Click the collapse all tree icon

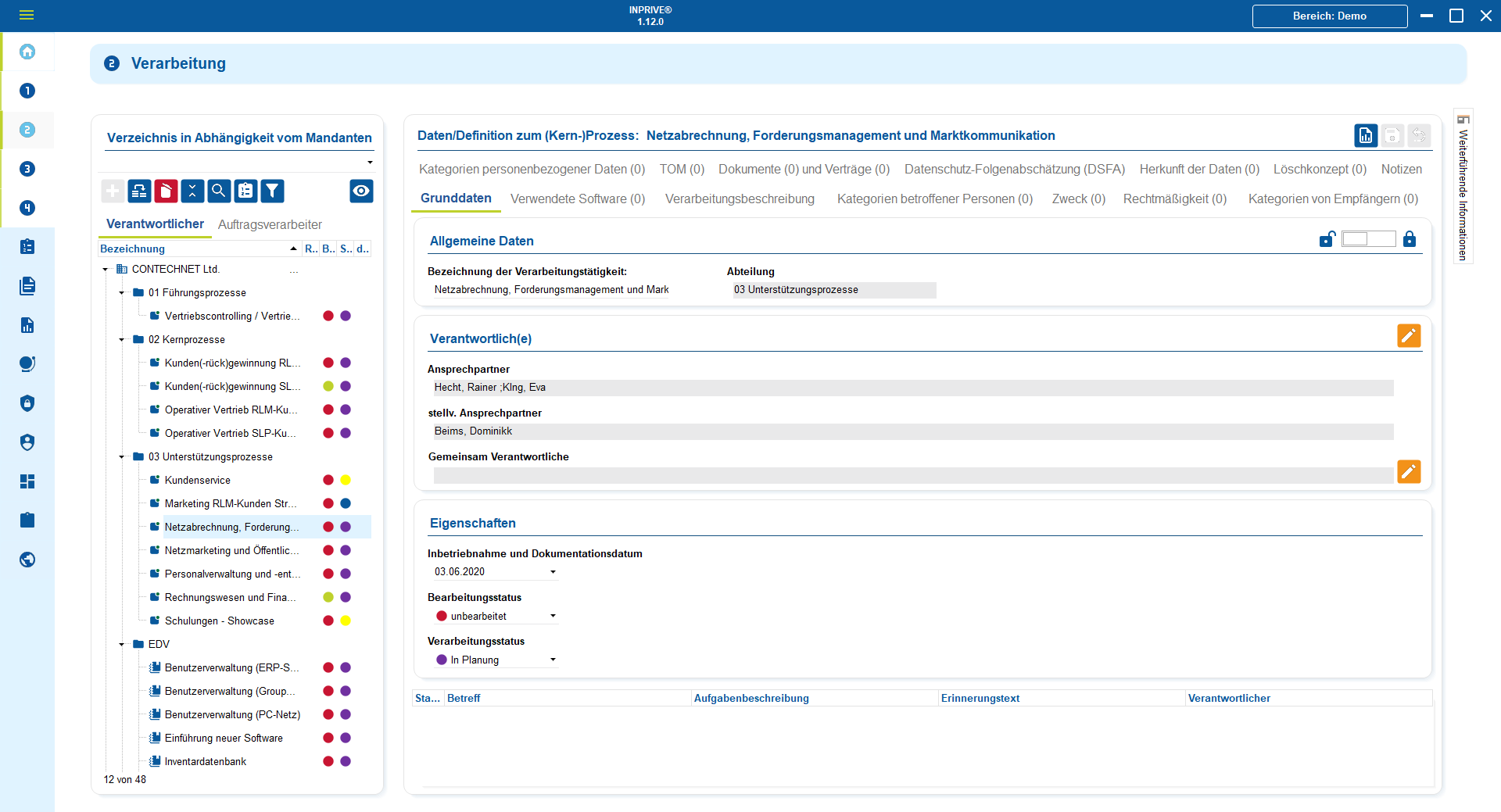click(192, 191)
